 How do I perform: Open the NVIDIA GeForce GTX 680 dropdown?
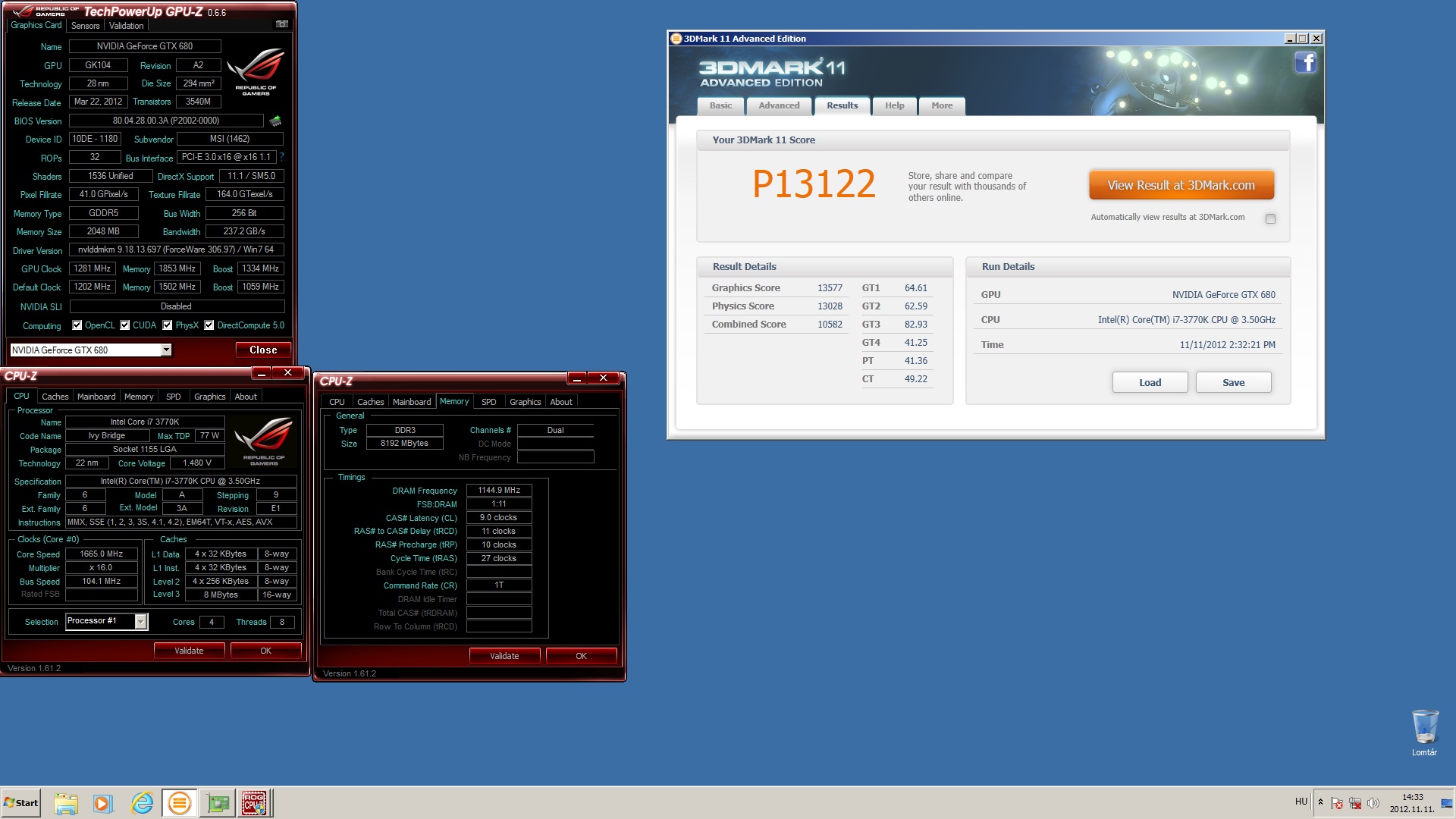(x=166, y=350)
